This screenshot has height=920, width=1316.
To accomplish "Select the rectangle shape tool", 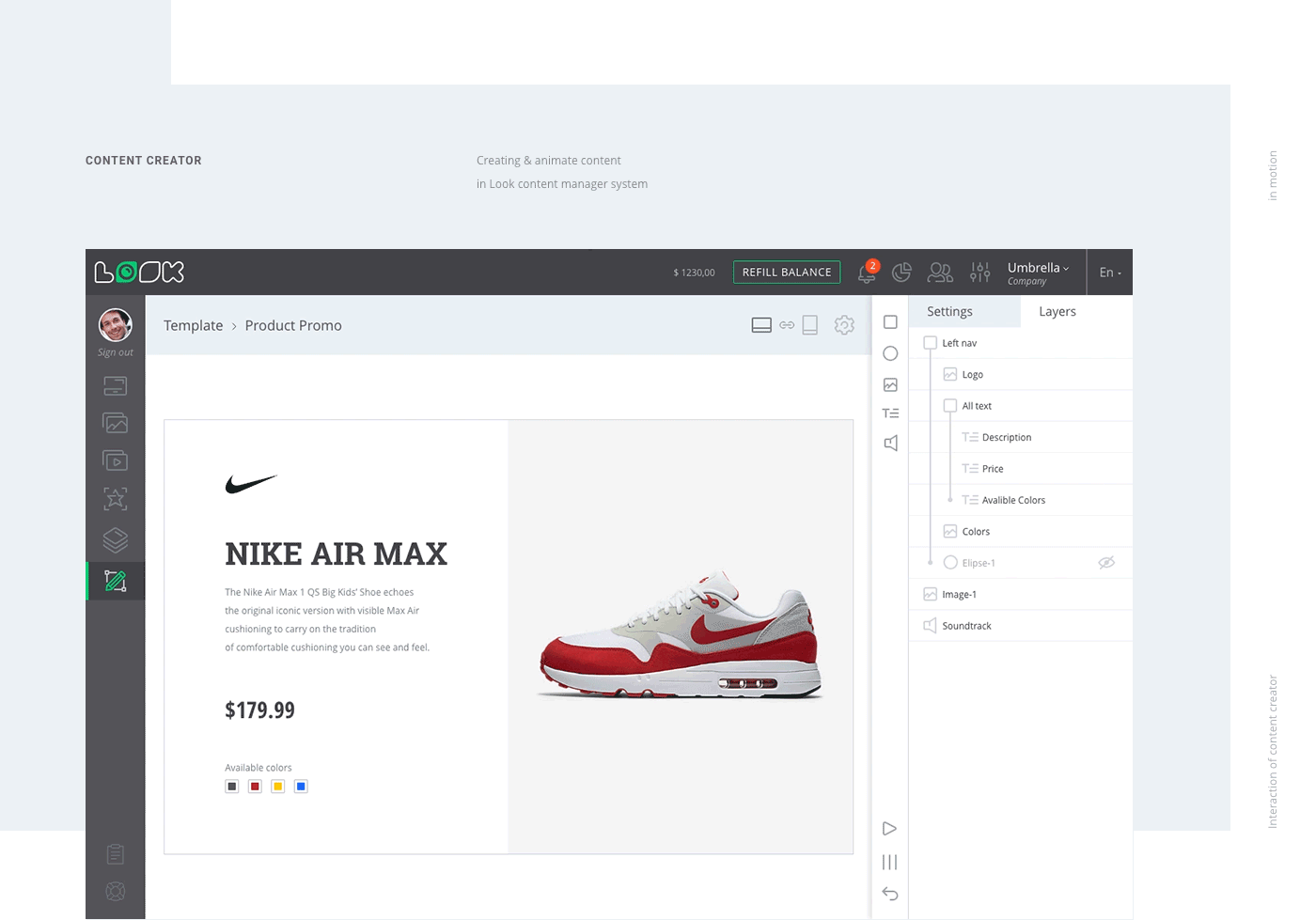I will (x=890, y=322).
